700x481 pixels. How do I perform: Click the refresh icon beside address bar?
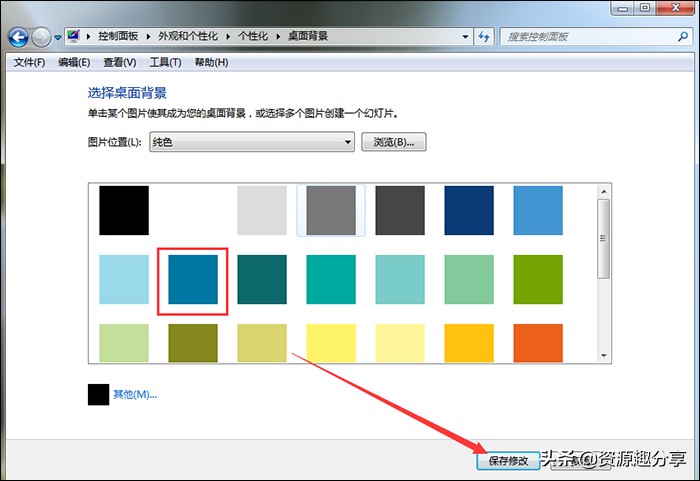point(484,37)
